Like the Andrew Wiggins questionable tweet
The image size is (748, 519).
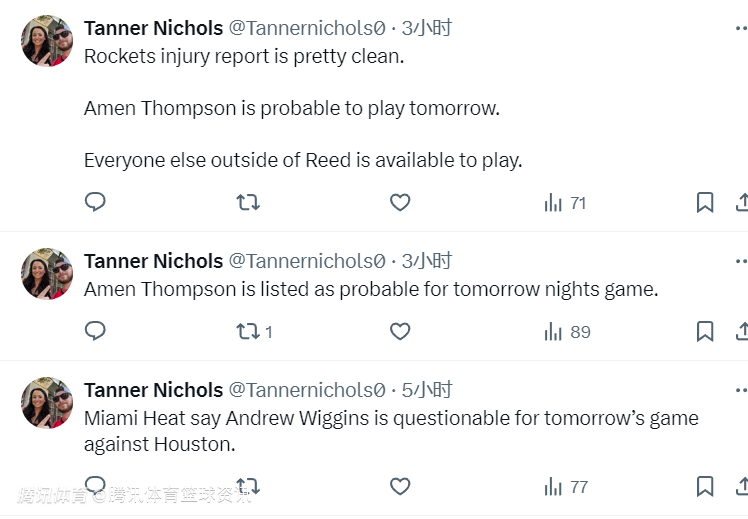click(x=400, y=487)
